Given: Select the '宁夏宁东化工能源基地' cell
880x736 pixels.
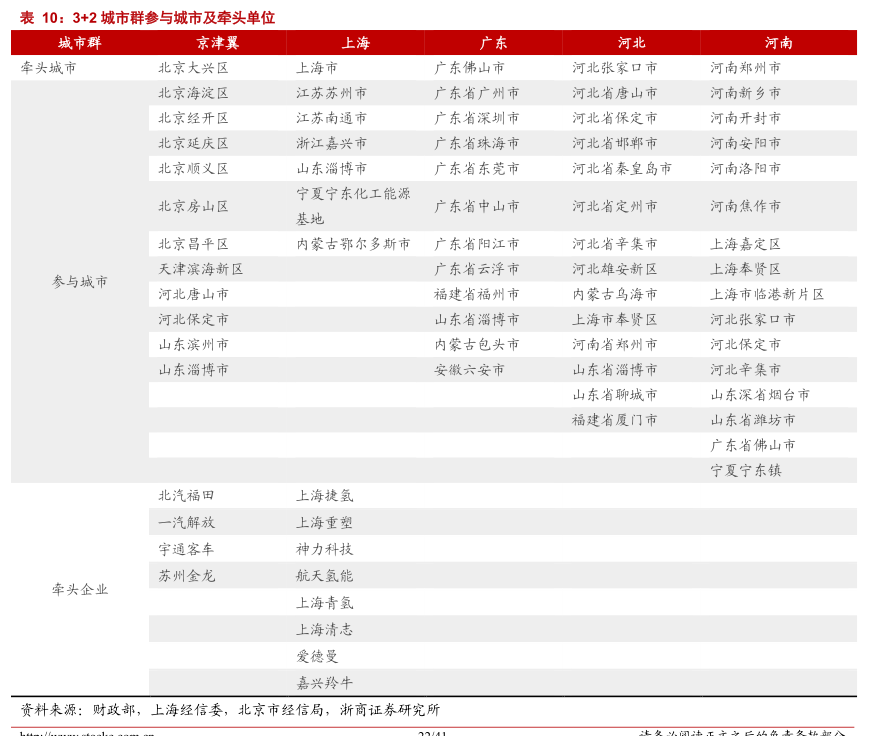Looking at the screenshot, I should click(354, 206).
